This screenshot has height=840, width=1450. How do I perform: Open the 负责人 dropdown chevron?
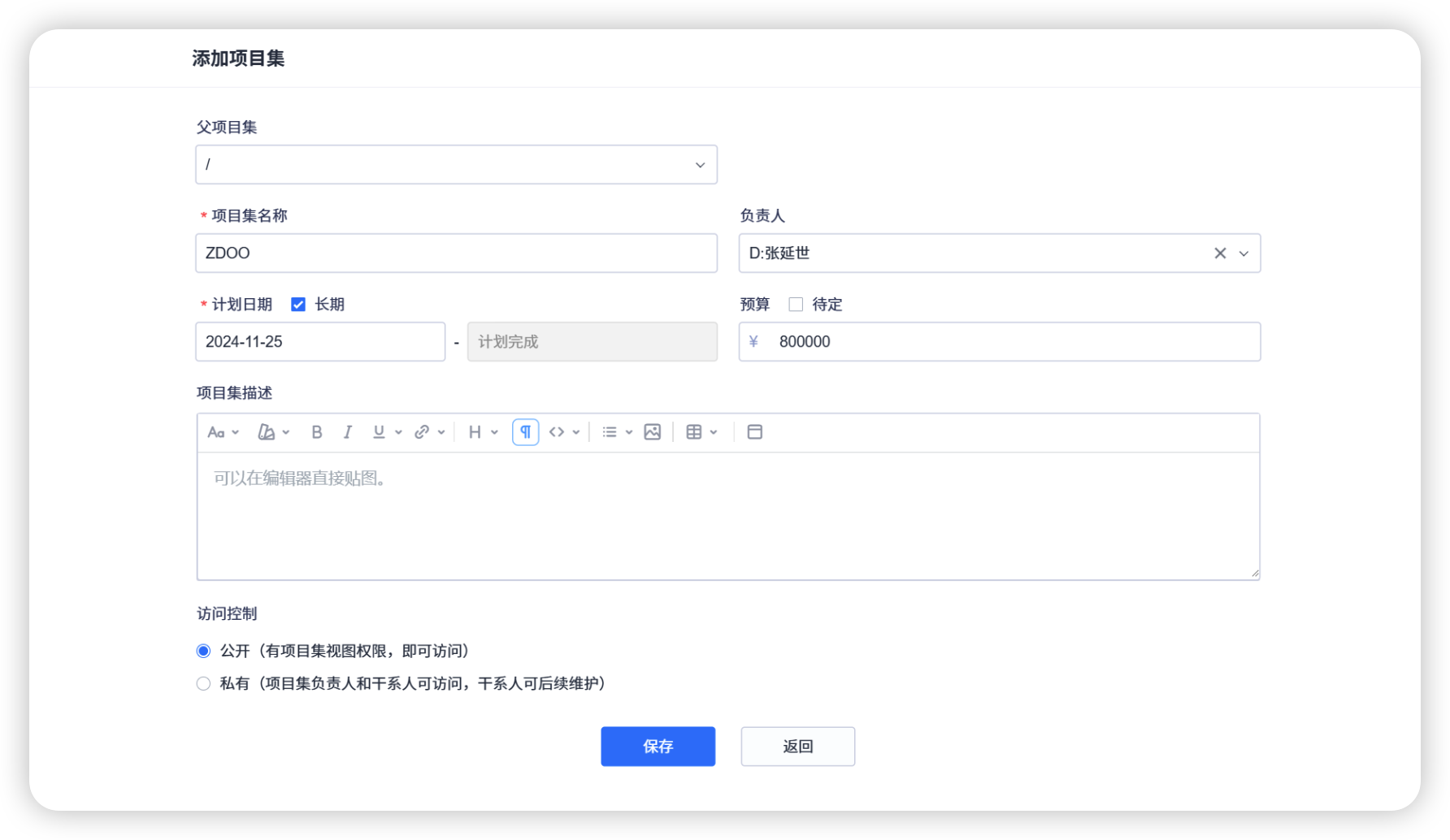pyautogui.click(x=1244, y=253)
